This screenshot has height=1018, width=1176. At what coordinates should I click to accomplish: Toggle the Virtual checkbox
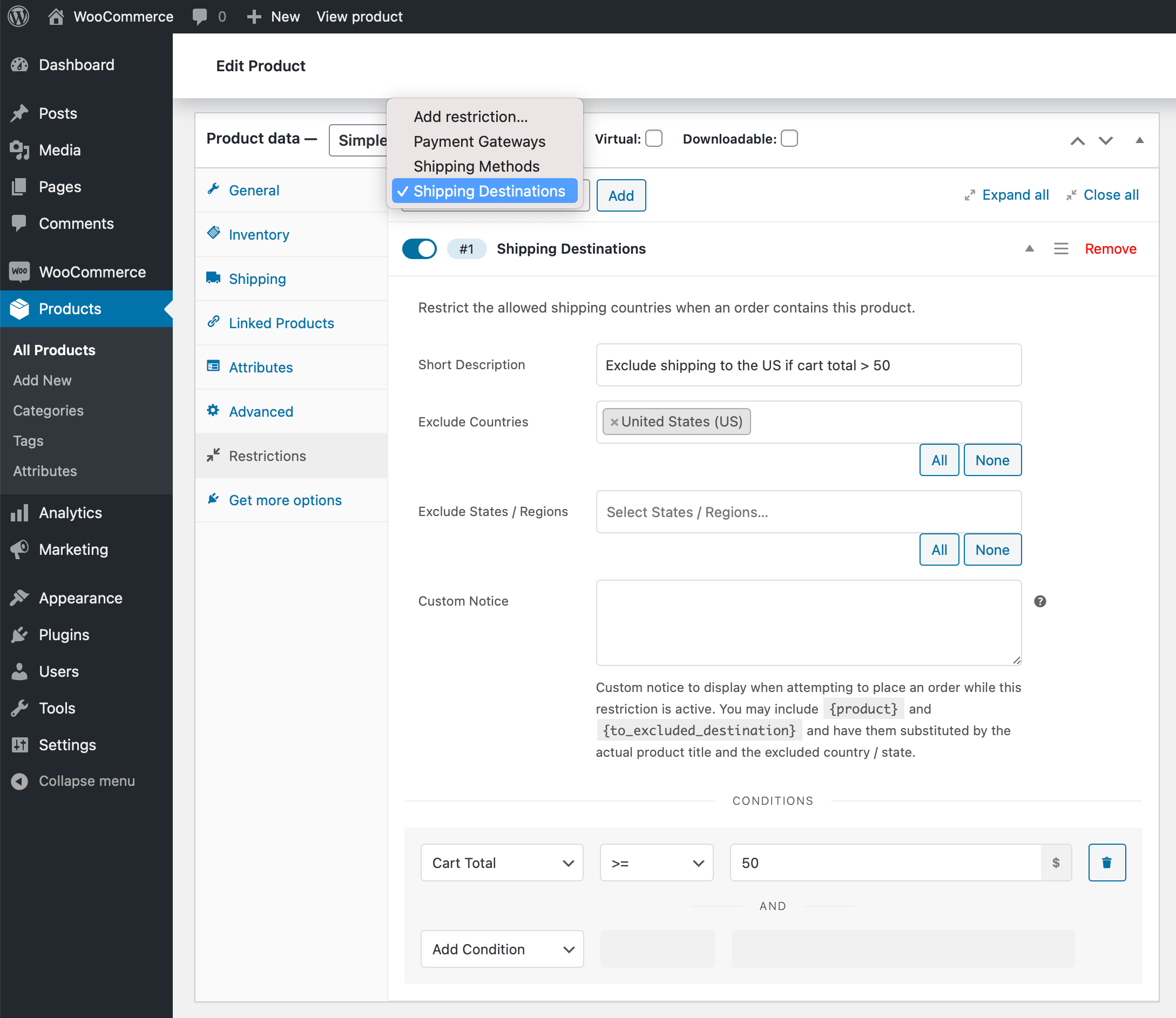[654, 139]
